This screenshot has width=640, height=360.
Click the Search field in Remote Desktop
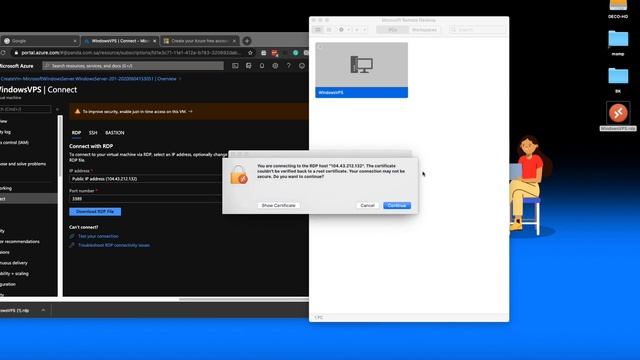click(x=478, y=30)
